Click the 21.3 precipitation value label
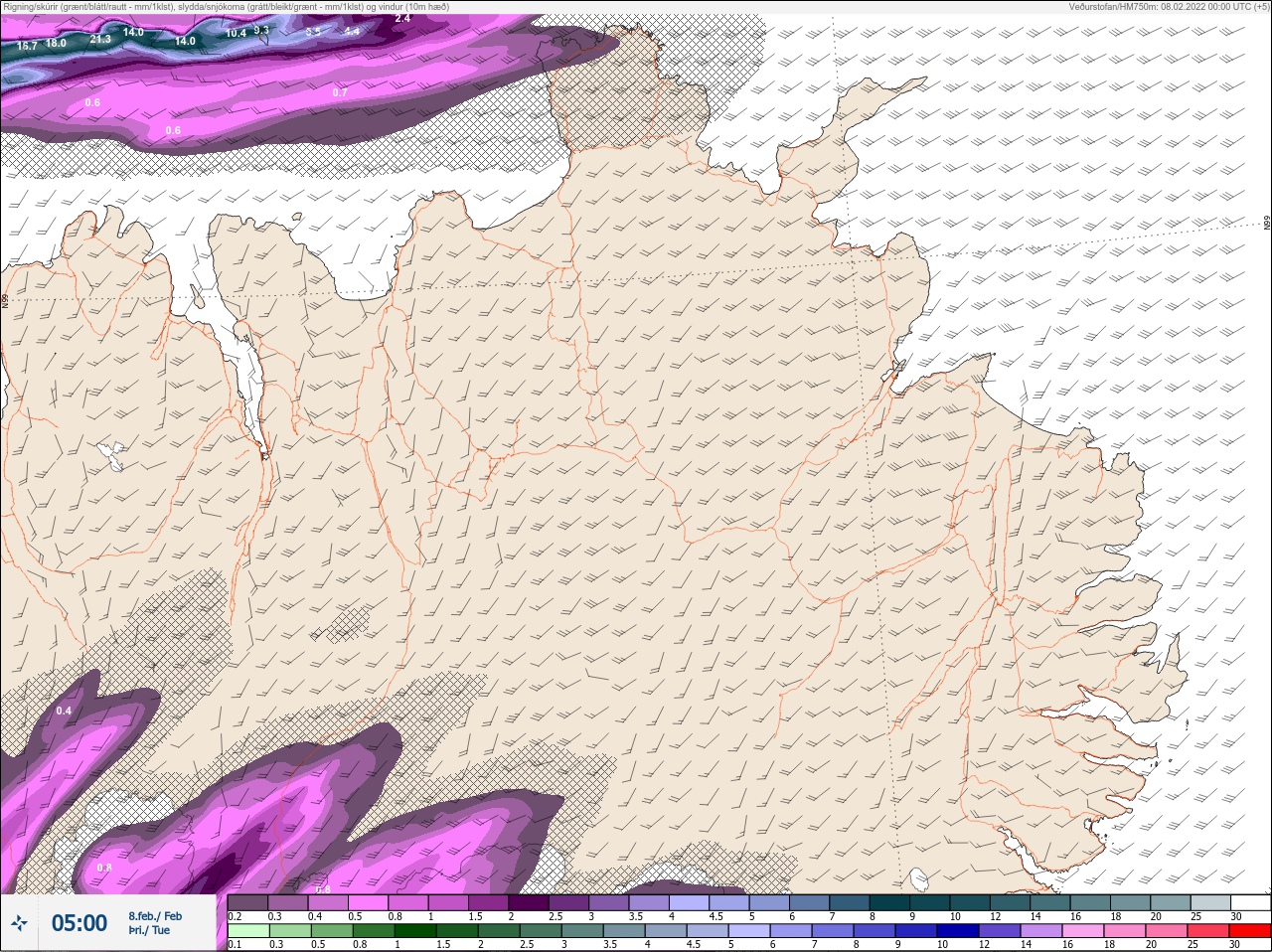 100,39
